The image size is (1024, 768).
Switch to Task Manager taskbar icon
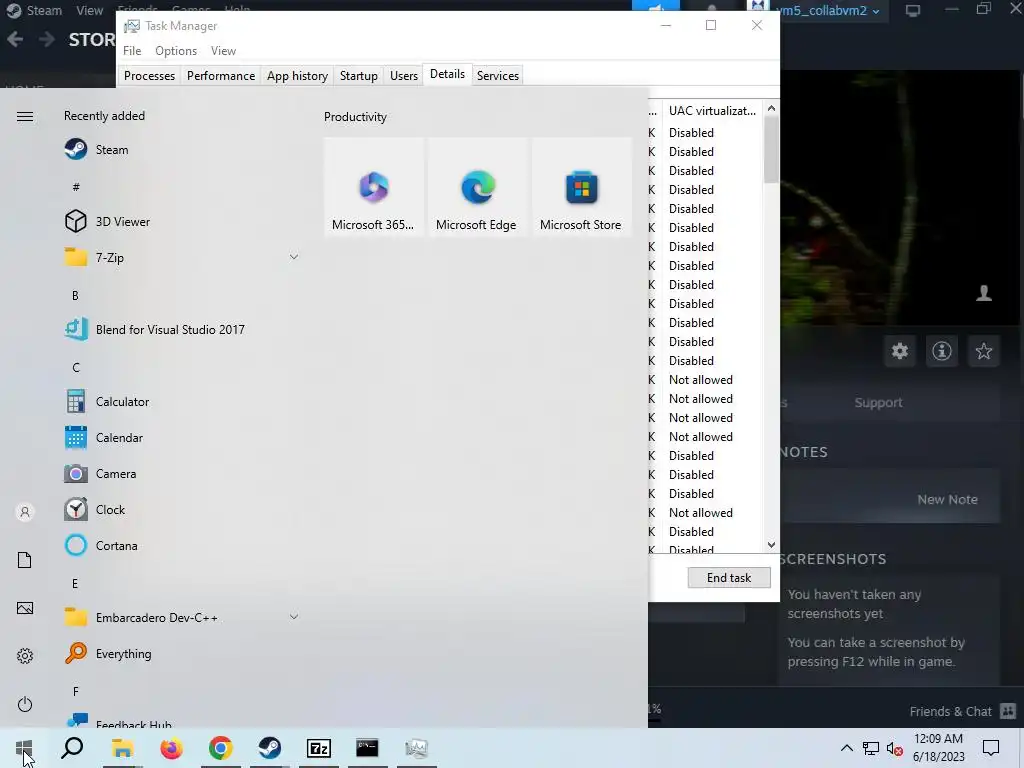417,748
